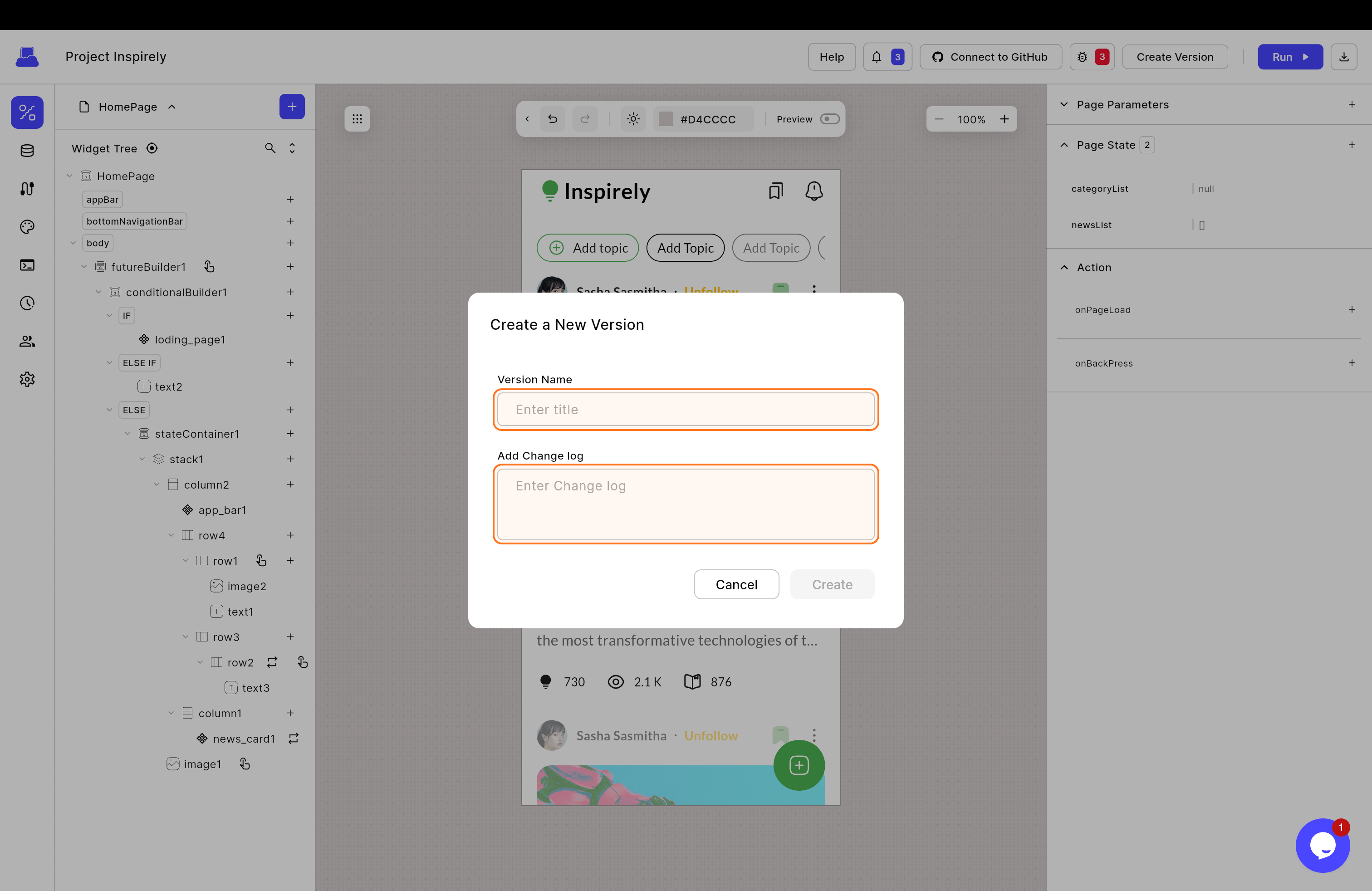Collapse the Page State section
Screen dimensions: 1372x891
[1064, 145]
